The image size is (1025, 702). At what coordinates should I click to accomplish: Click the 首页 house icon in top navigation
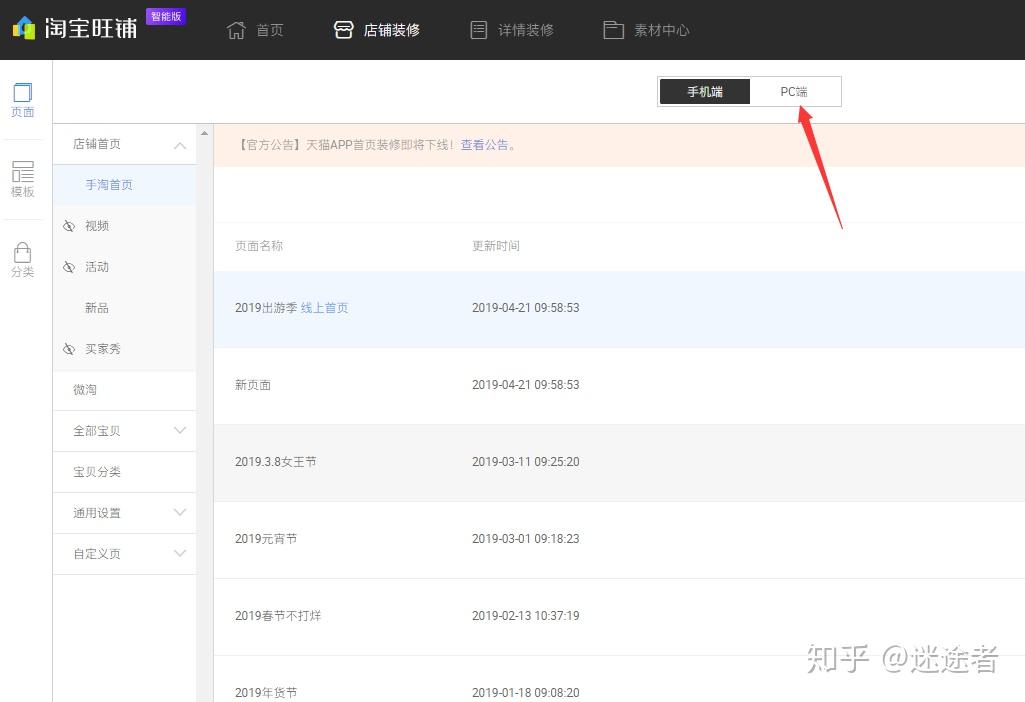coord(255,29)
